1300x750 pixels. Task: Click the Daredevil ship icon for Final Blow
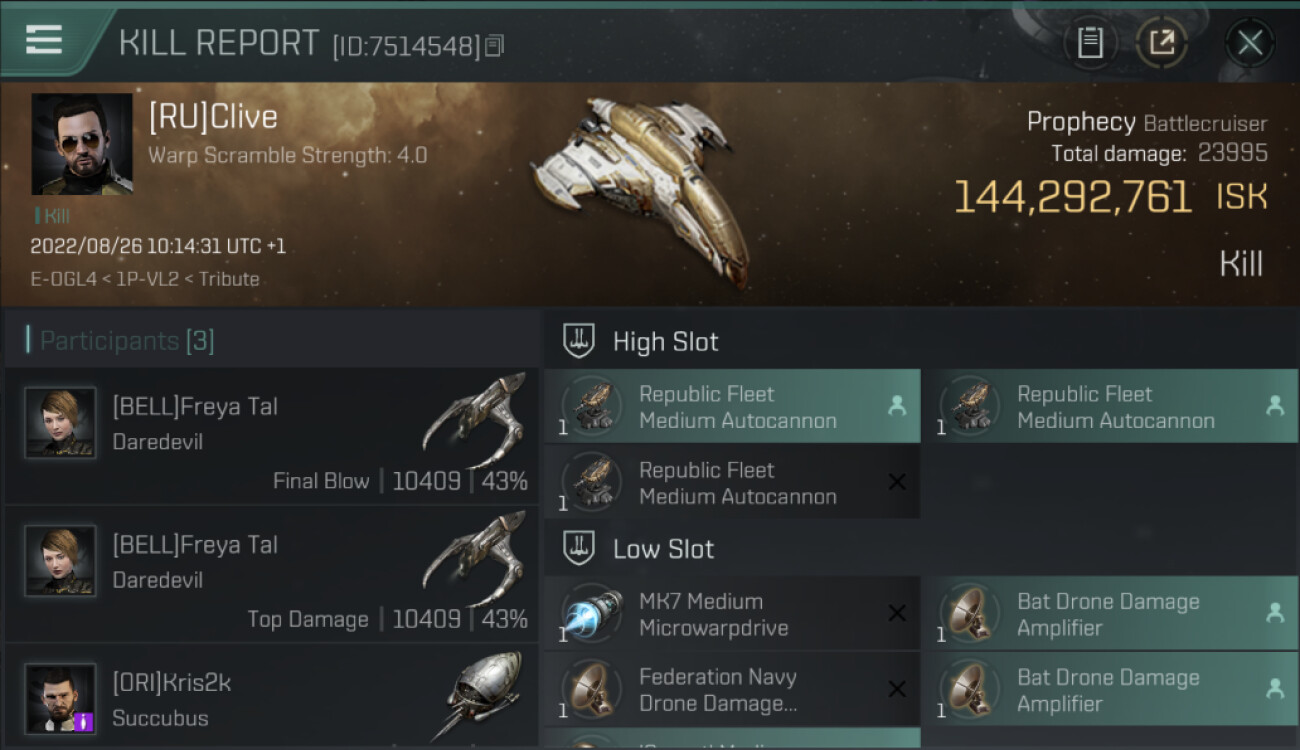475,418
